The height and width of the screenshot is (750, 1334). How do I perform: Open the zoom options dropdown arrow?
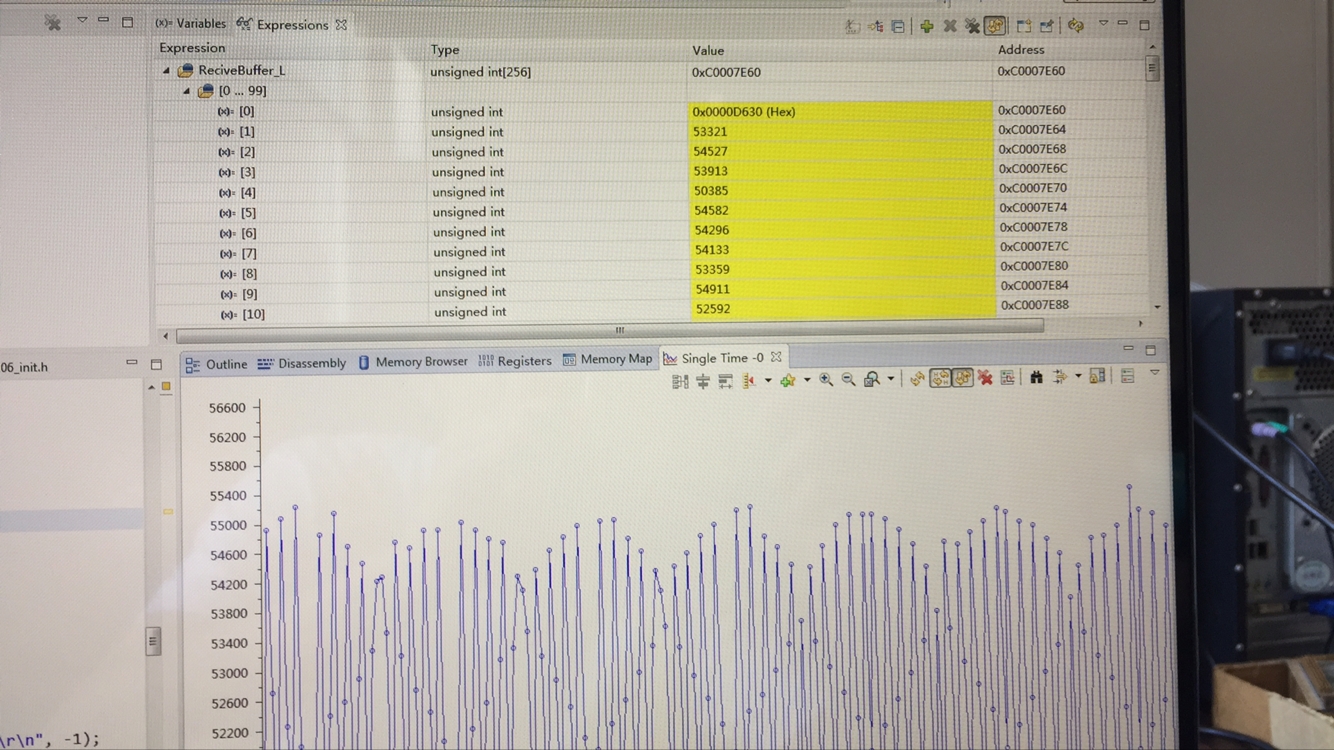pos(890,379)
